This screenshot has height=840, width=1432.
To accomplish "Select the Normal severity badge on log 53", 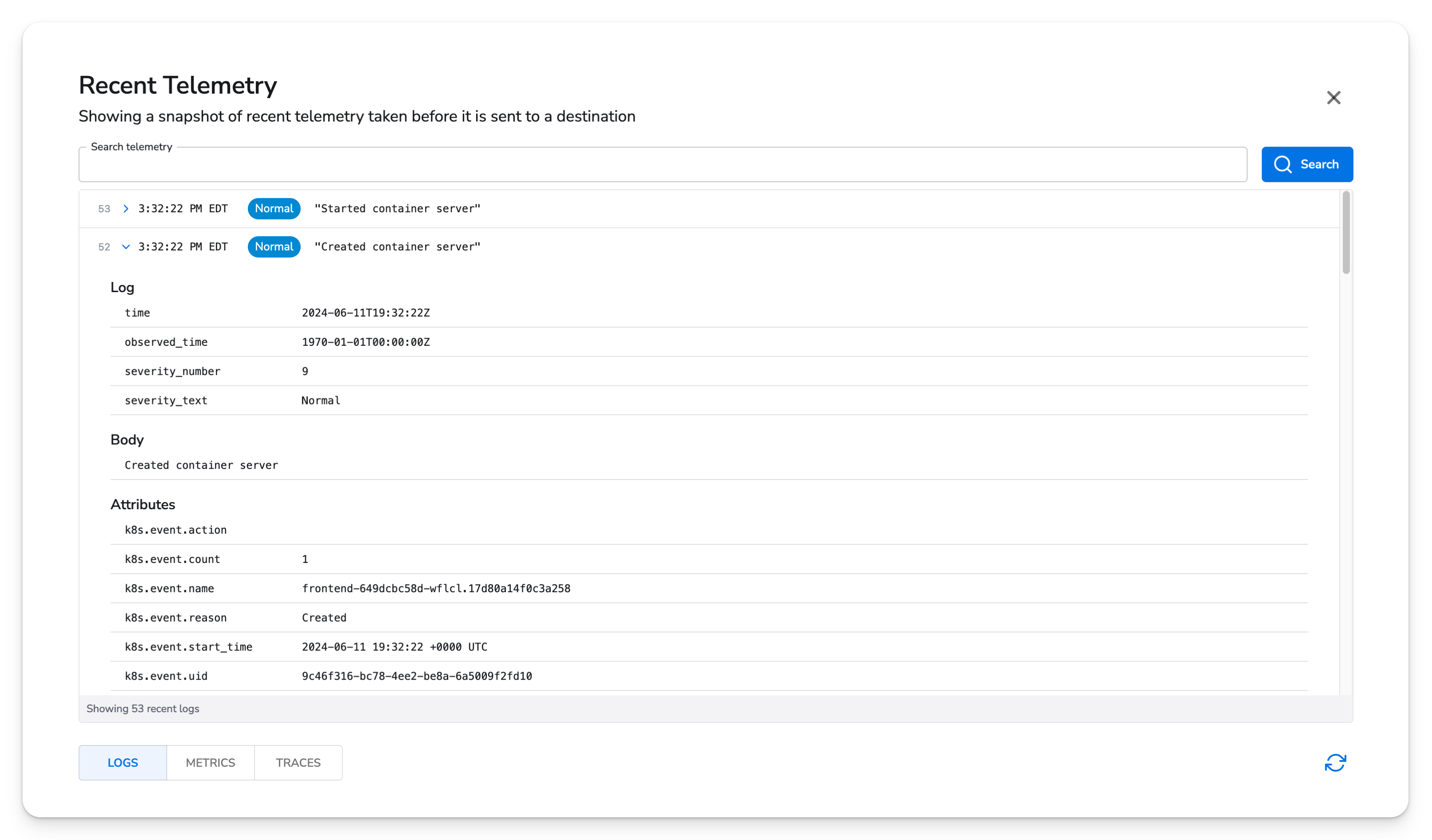I will [x=273, y=208].
